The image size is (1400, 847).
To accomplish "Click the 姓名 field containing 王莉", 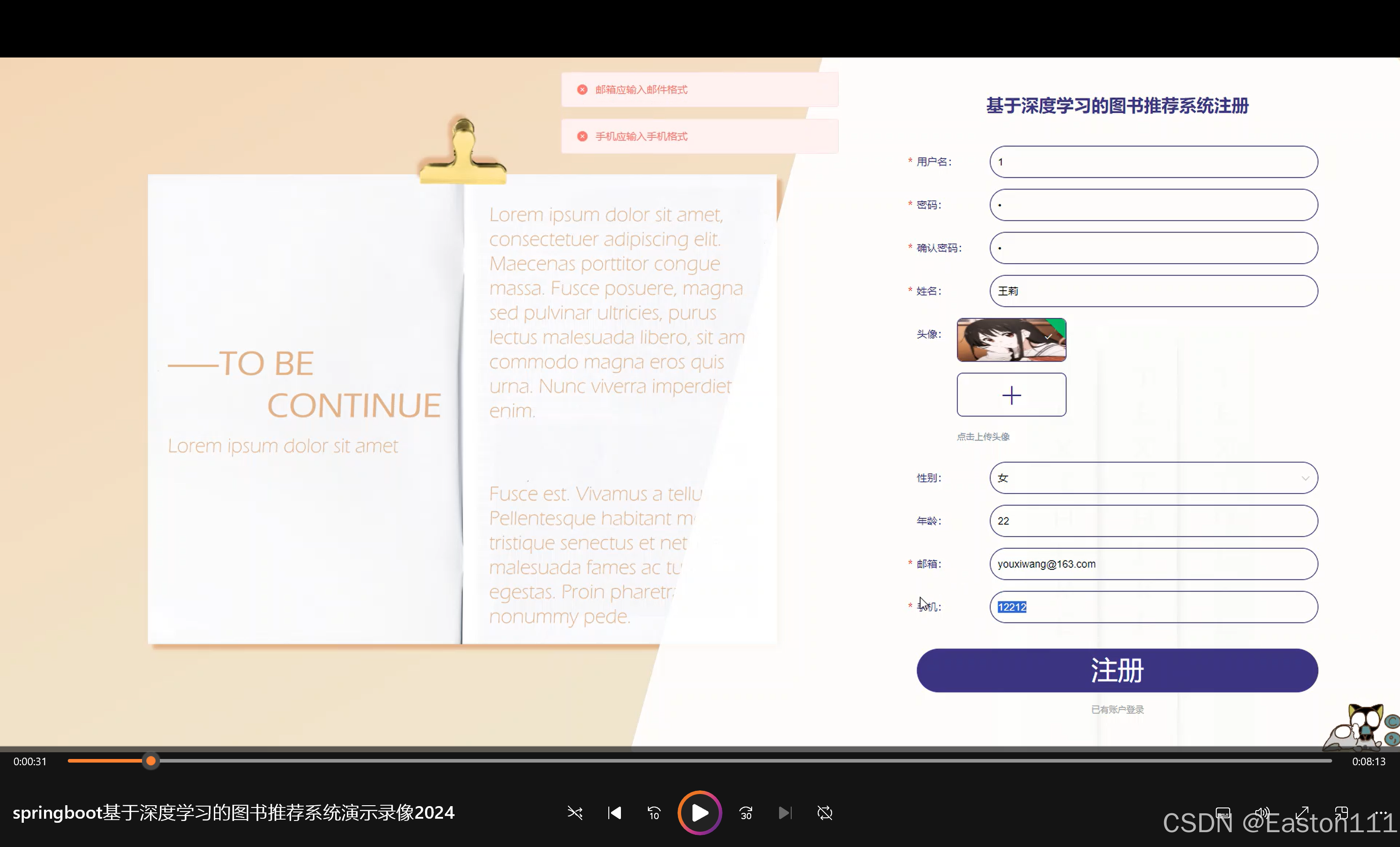I will click(1154, 291).
